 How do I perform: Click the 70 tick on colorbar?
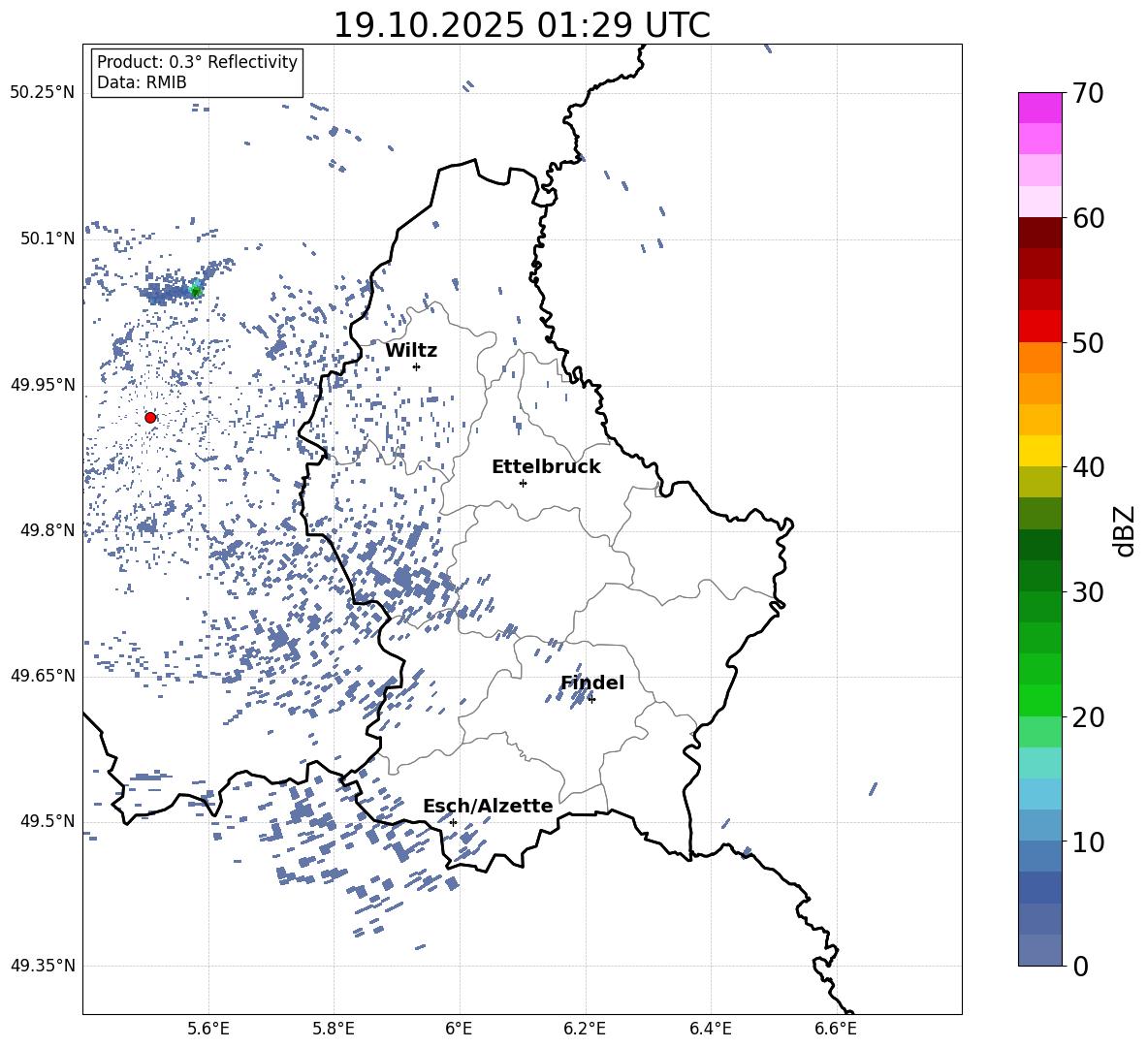[1087, 93]
